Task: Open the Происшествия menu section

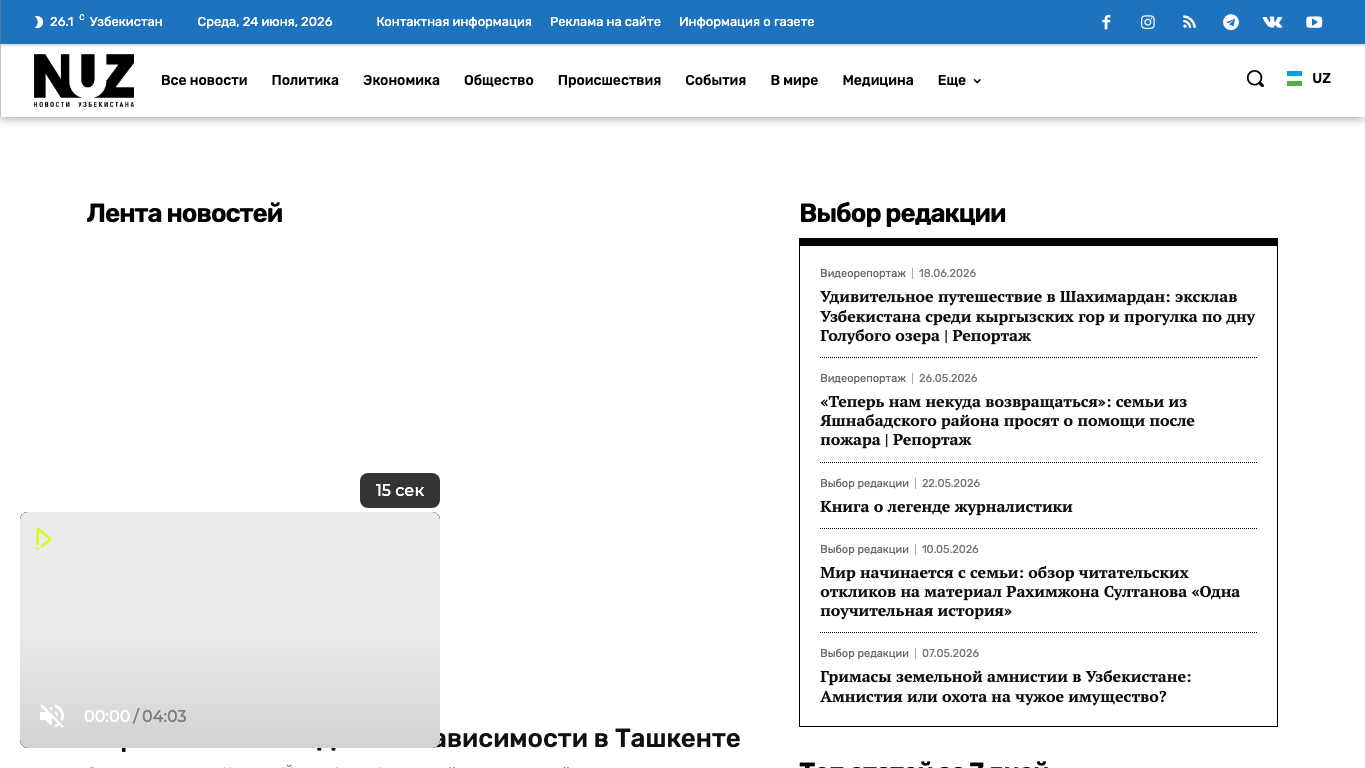Action: 609,80
